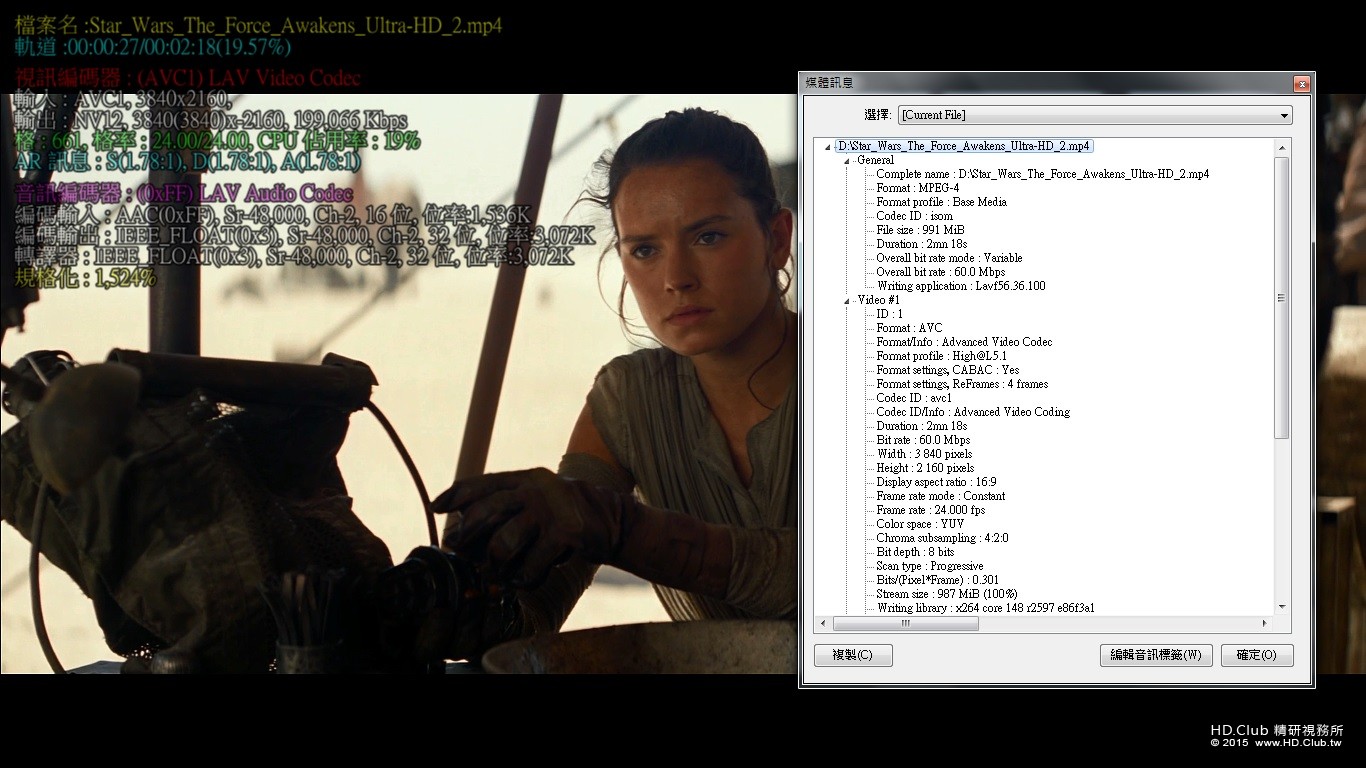The width and height of the screenshot is (1366, 768).
Task: Select the 'Scan type : Progressive' row
Action: (929, 566)
